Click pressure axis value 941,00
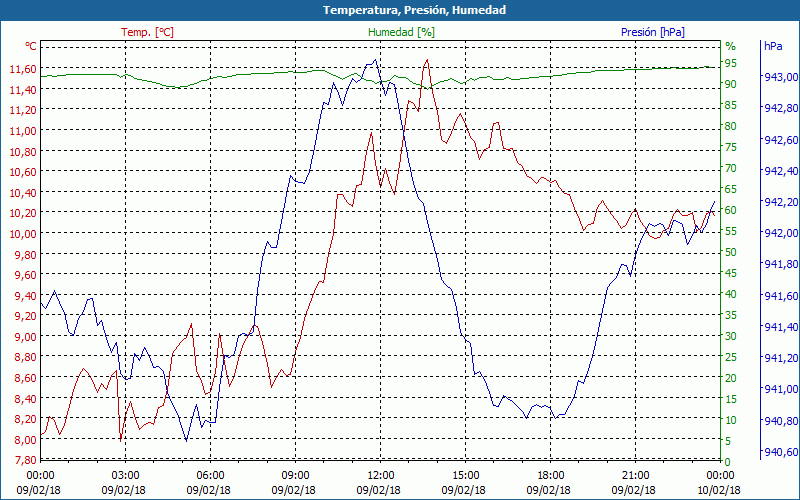Viewport: 800px width, 500px height. click(781, 389)
